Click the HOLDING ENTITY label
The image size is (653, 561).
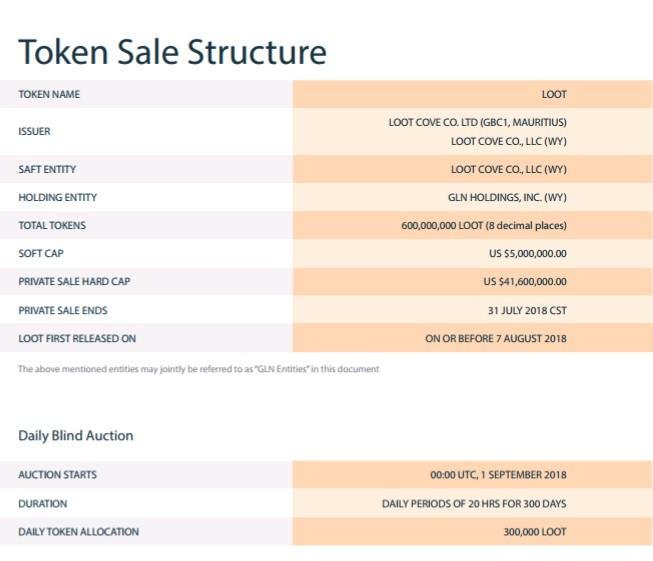click(57, 197)
